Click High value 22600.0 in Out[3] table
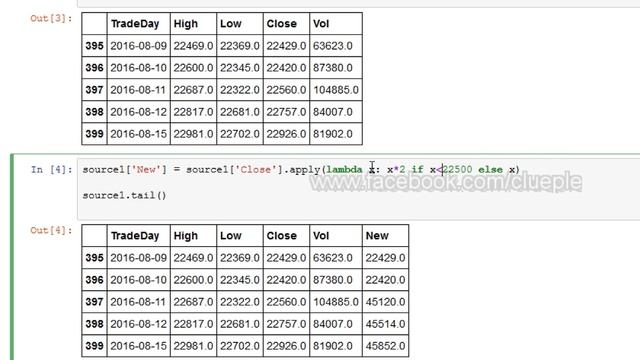Image resolution: width=640 pixels, height=360 pixels. coord(193,68)
